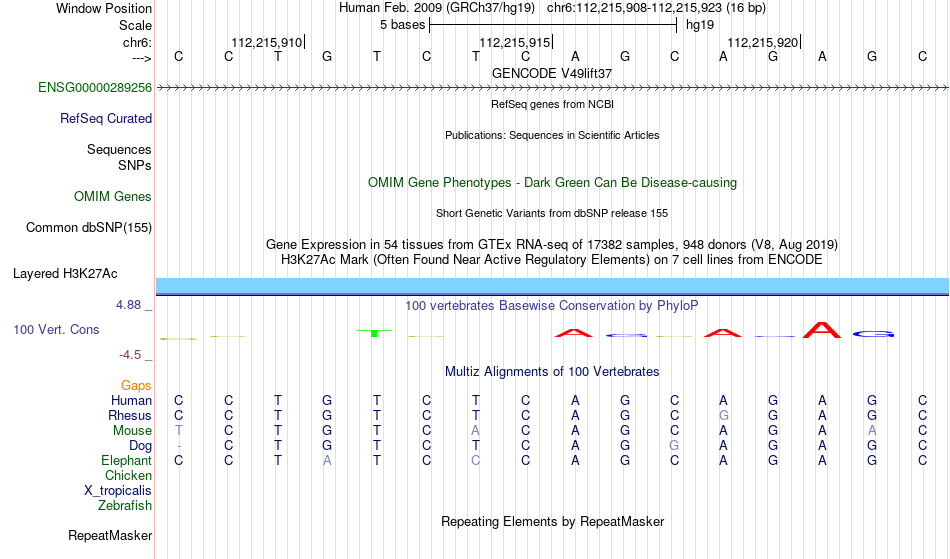950x559 pixels.
Task: Click the tallest red A in PhyloP track
Action: pos(822,330)
